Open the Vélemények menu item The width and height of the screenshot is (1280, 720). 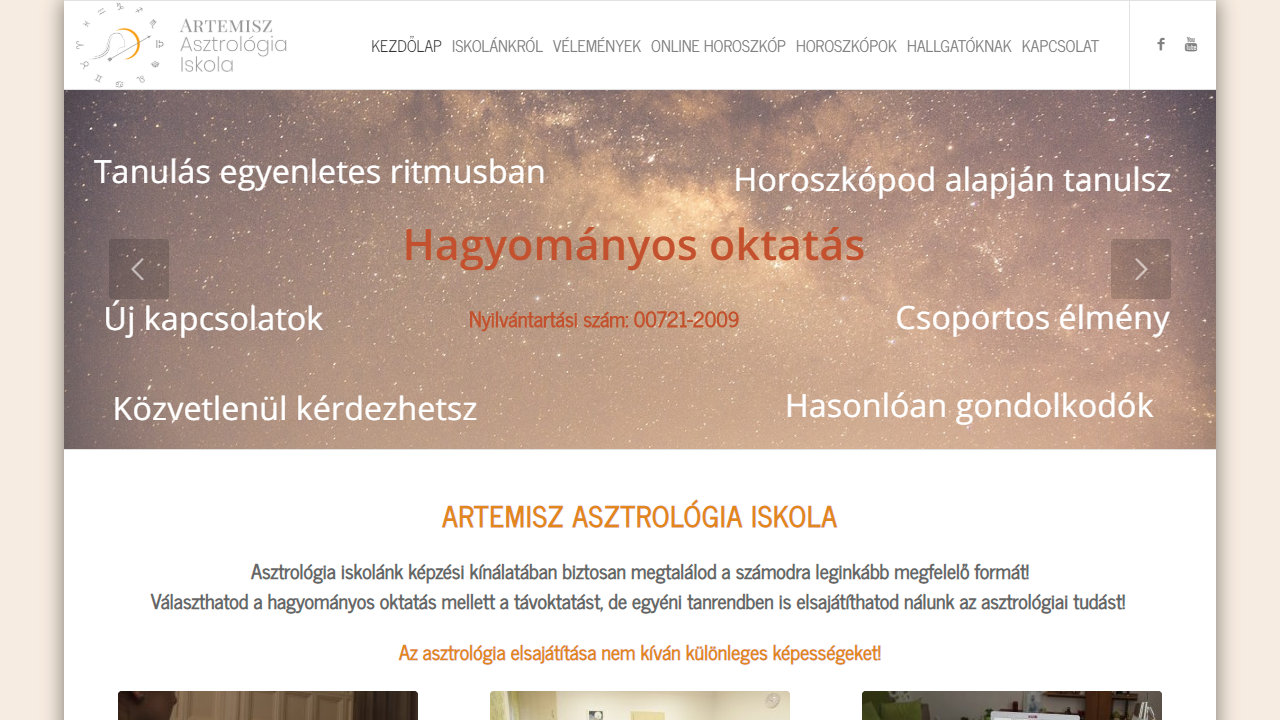coord(597,46)
